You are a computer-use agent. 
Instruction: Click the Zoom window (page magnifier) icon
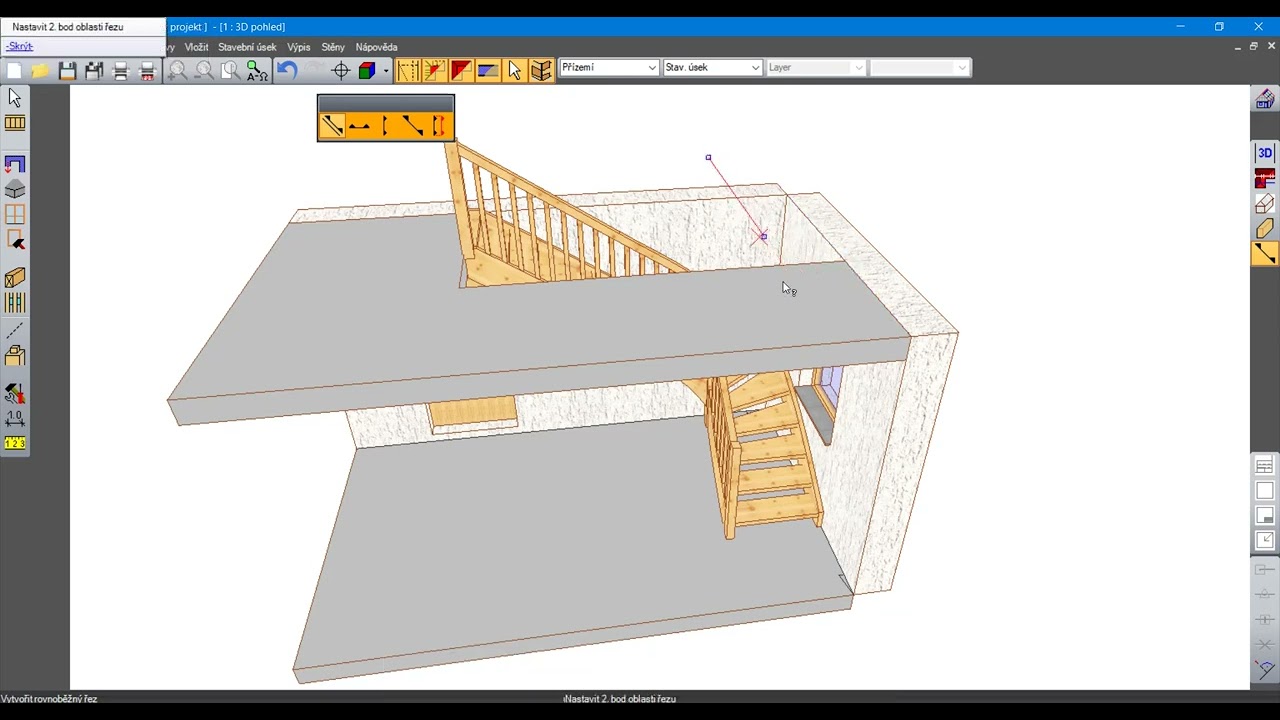point(230,70)
